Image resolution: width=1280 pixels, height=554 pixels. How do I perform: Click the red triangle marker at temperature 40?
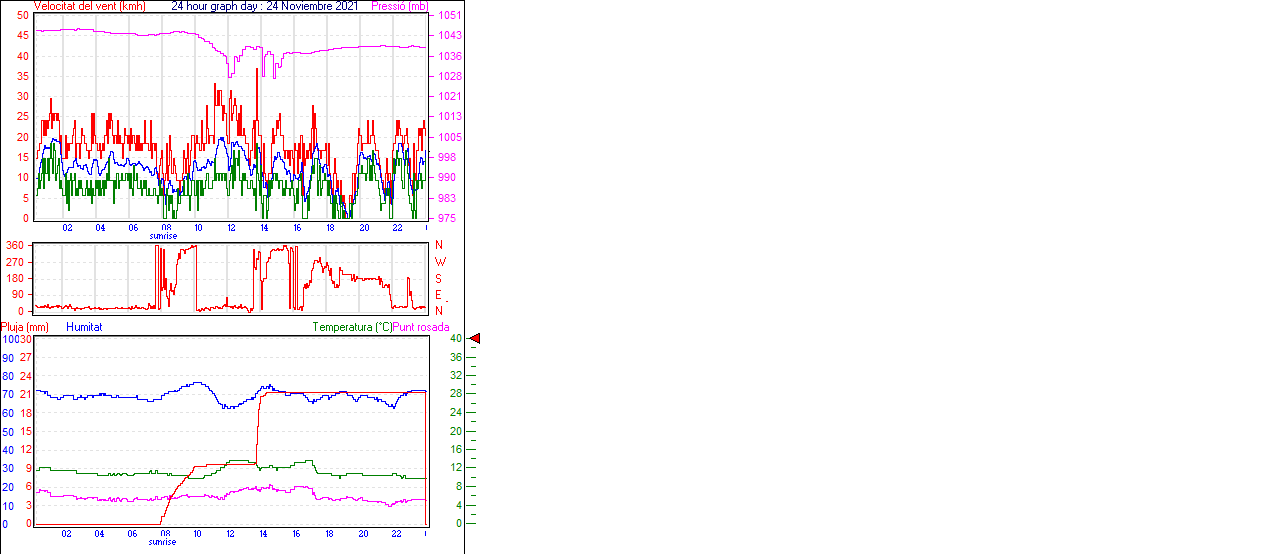pyautogui.click(x=475, y=339)
